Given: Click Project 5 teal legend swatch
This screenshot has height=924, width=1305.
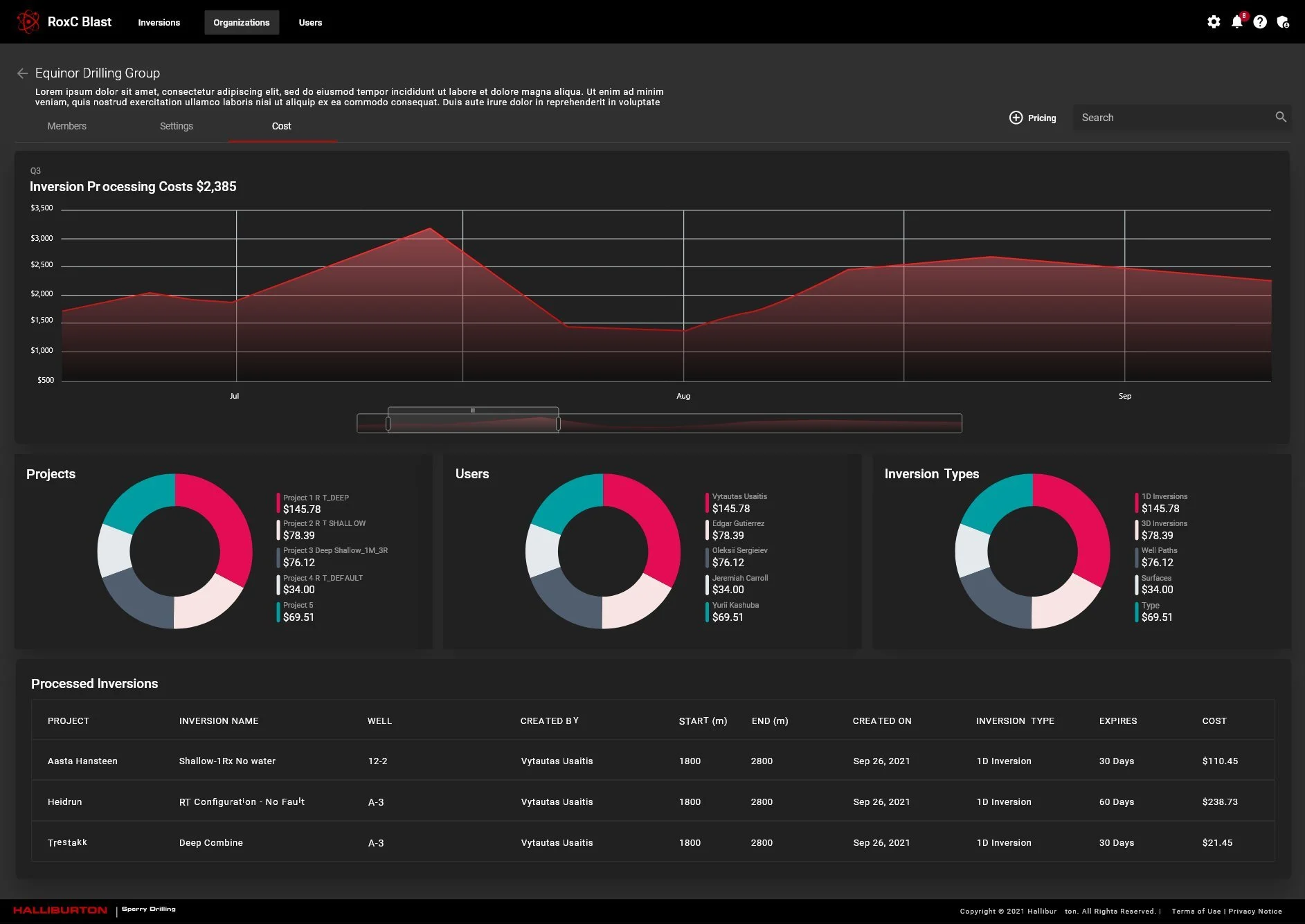Looking at the screenshot, I should point(278,612).
